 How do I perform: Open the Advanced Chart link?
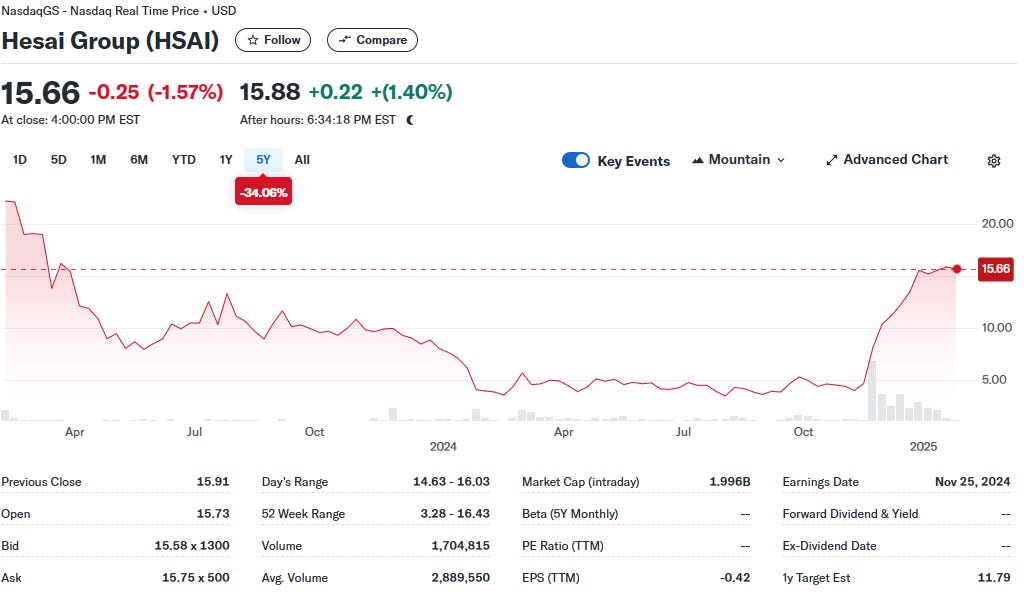pyautogui.click(x=887, y=160)
